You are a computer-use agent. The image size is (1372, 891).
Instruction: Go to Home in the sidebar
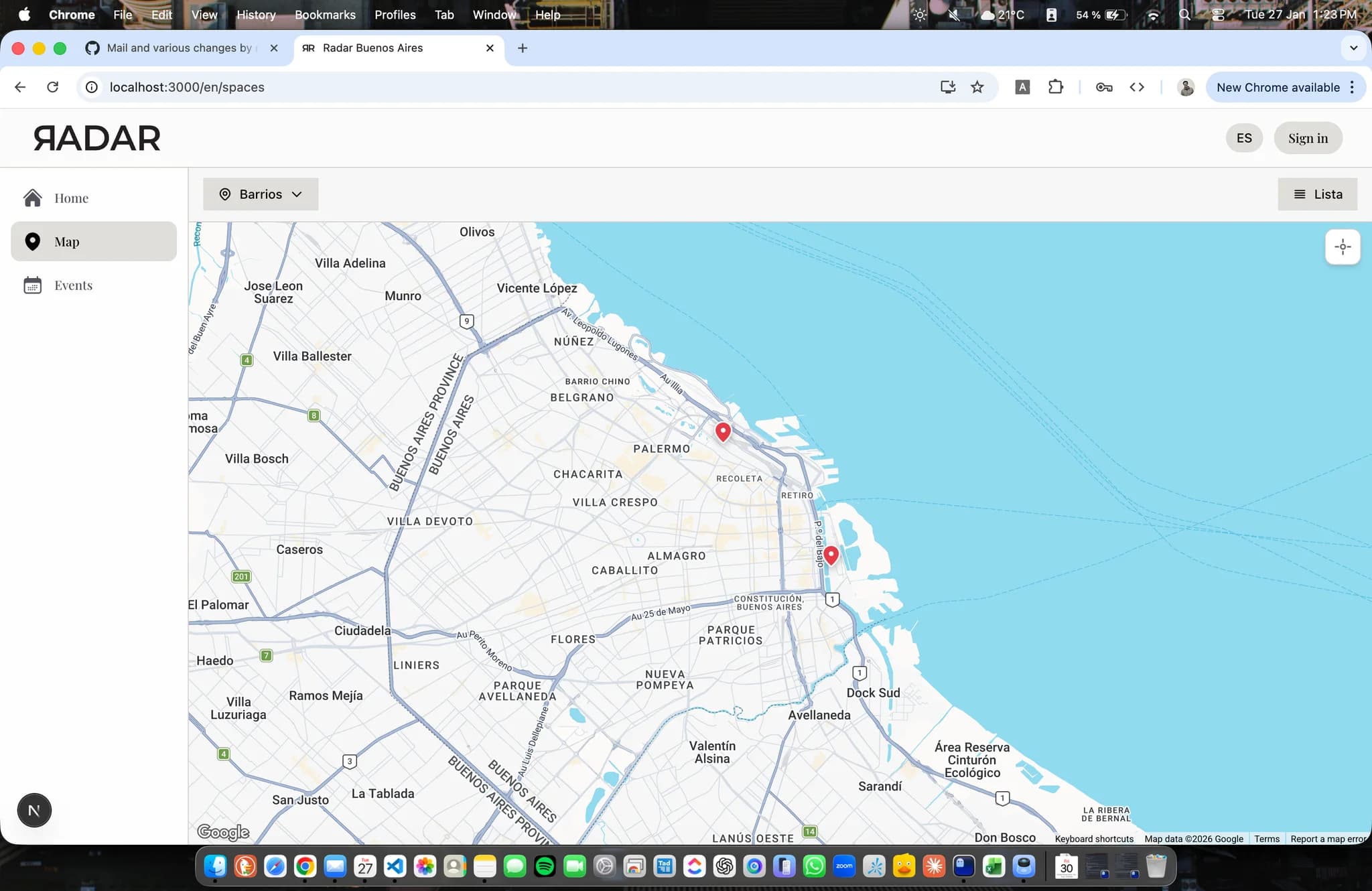(71, 198)
